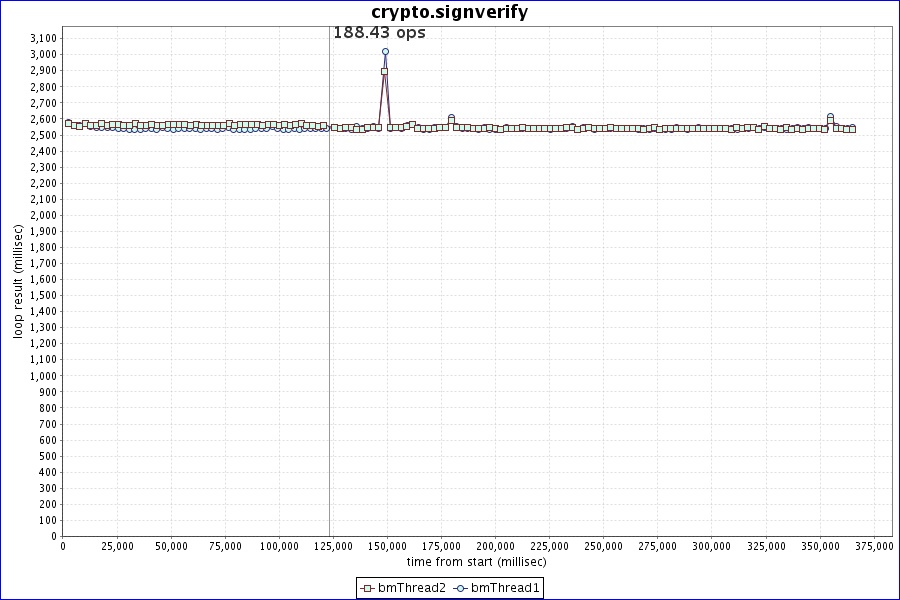Click the 3,100 tick on the y-axis
Viewport: 900px width, 600px height.
click(44, 38)
